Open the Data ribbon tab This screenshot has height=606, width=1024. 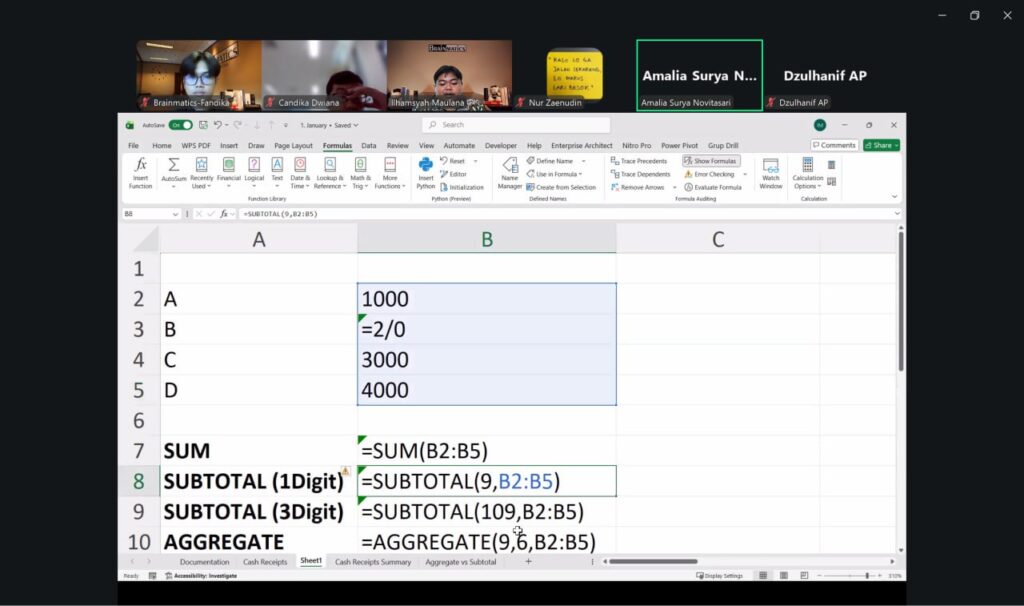(369, 145)
